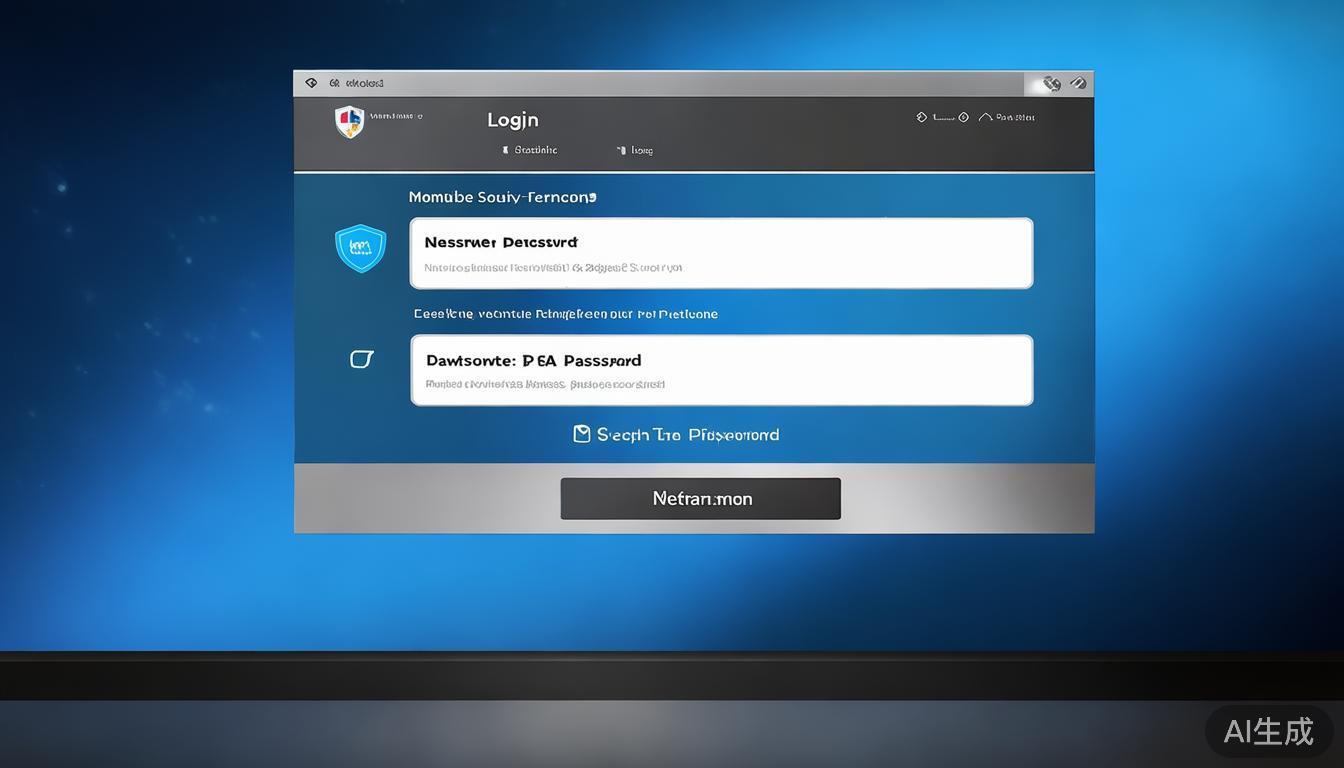1344x768 pixels.
Task: Click the first circular icon at the header's right
Action: coord(921,117)
